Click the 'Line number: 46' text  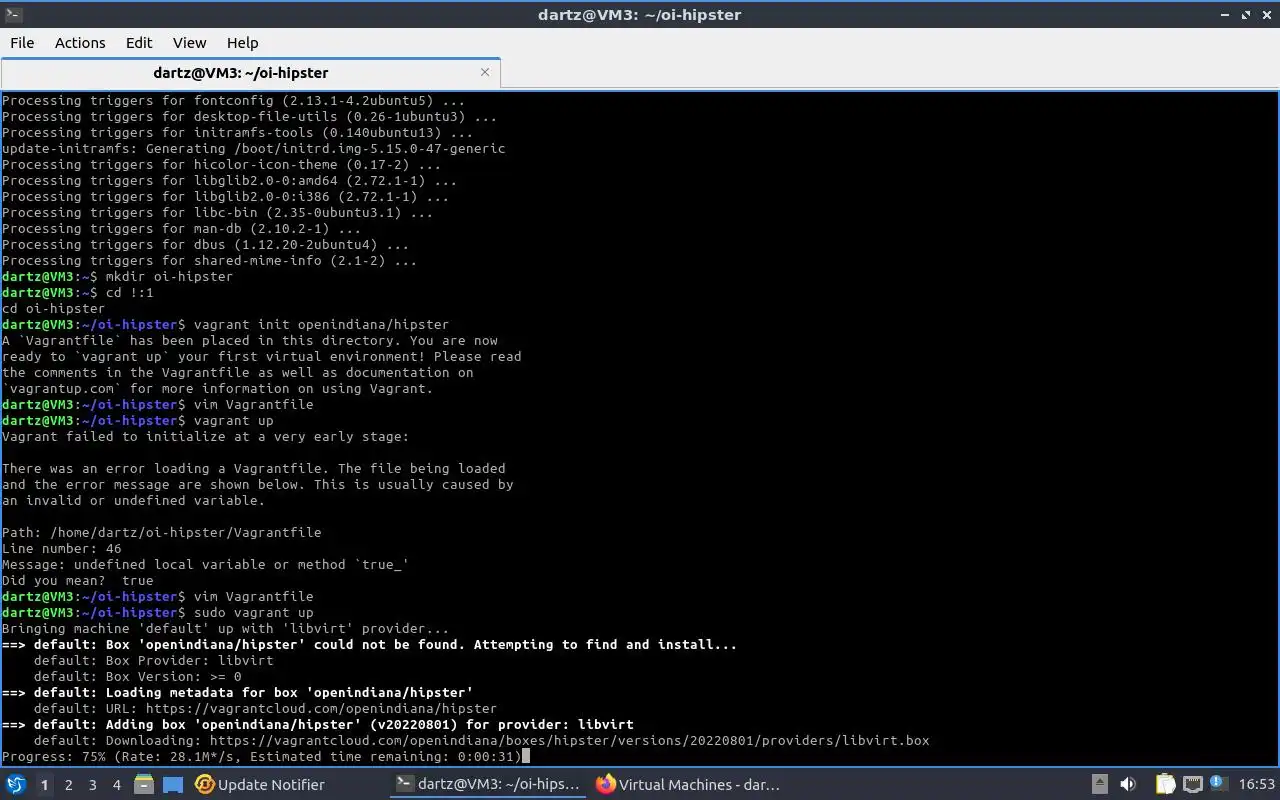pos(62,549)
